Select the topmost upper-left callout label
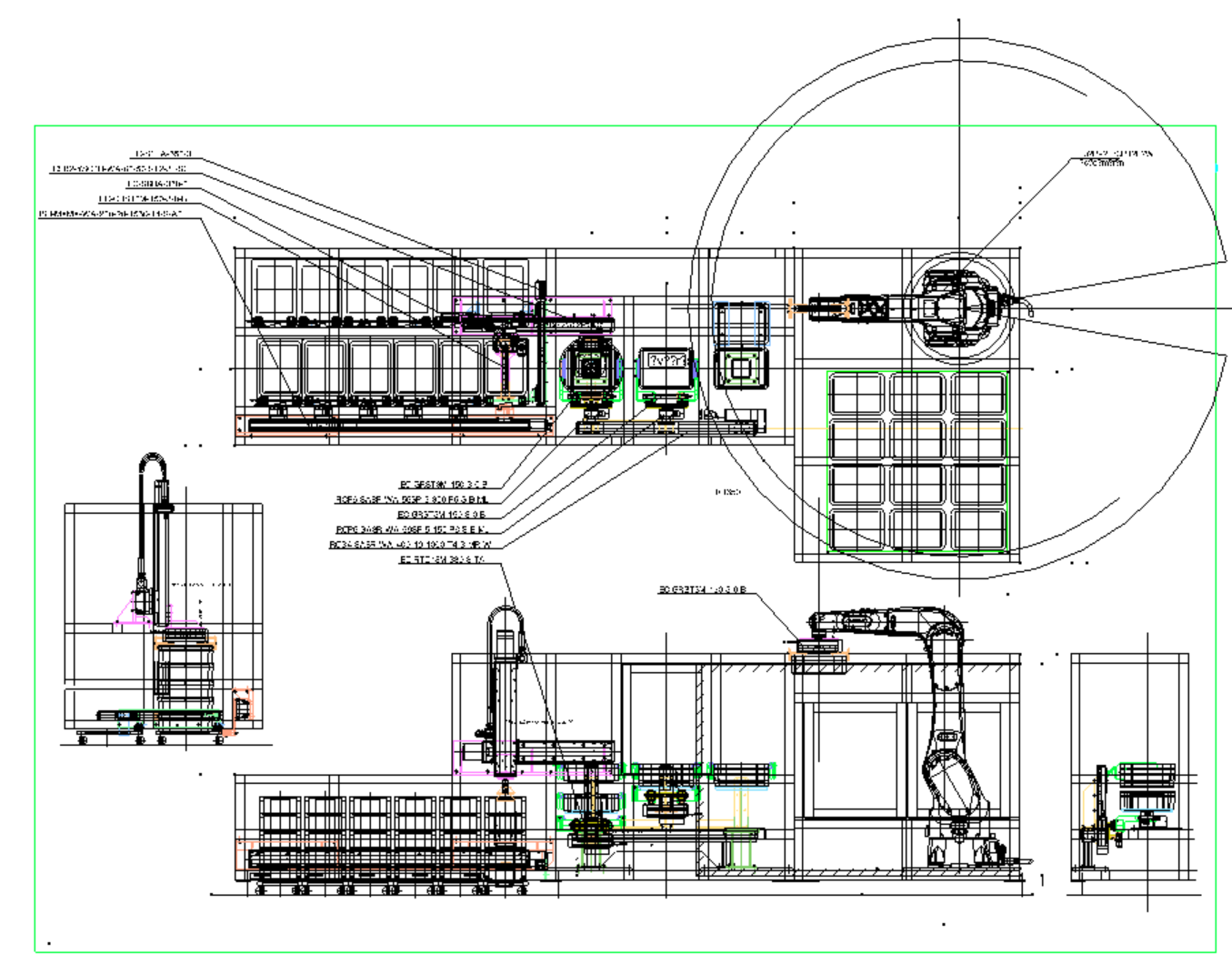The image size is (1232, 964). (x=163, y=154)
